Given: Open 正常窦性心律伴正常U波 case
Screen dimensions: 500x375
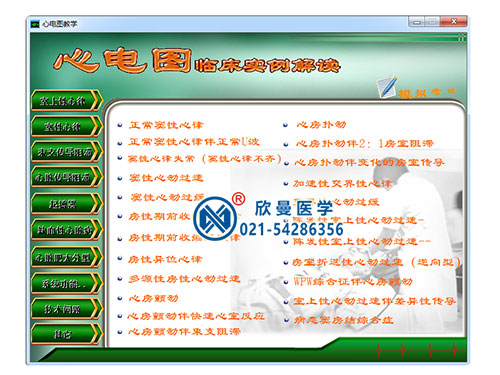Looking at the screenshot, I should pos(194,142).
